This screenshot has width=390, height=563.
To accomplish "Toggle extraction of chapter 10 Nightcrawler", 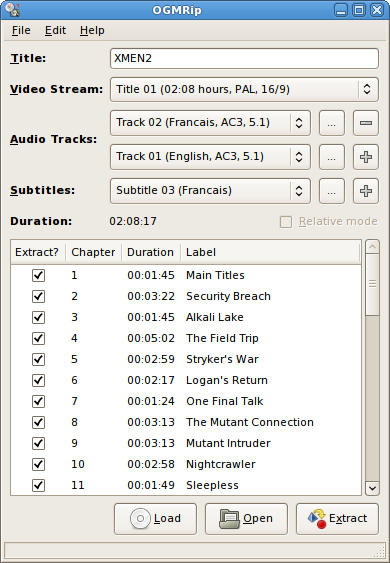I will (x=38, y=464).
